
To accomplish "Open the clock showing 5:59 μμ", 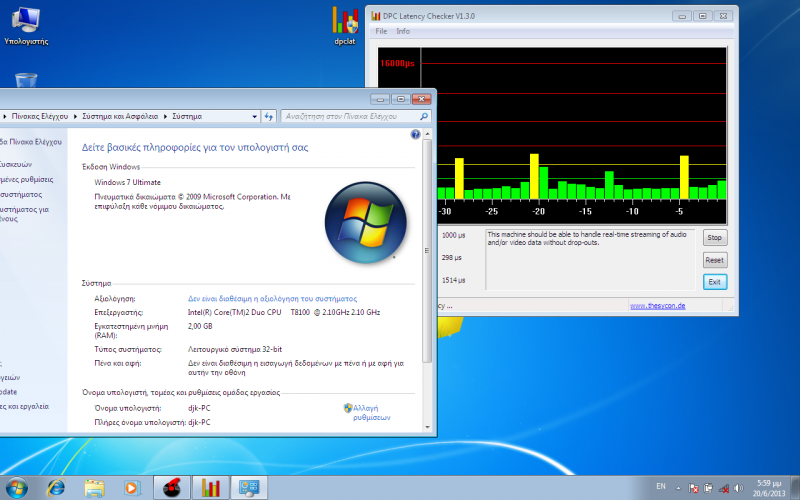I will coord(769,488).
